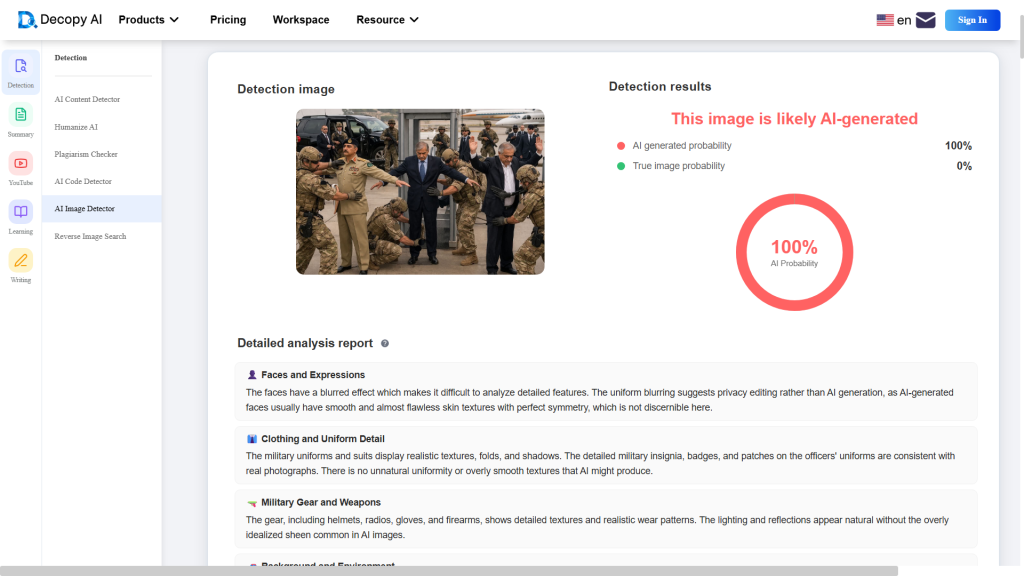Go to the Pricing page
Screen dimensions: 1024x576
pos(228,20)
